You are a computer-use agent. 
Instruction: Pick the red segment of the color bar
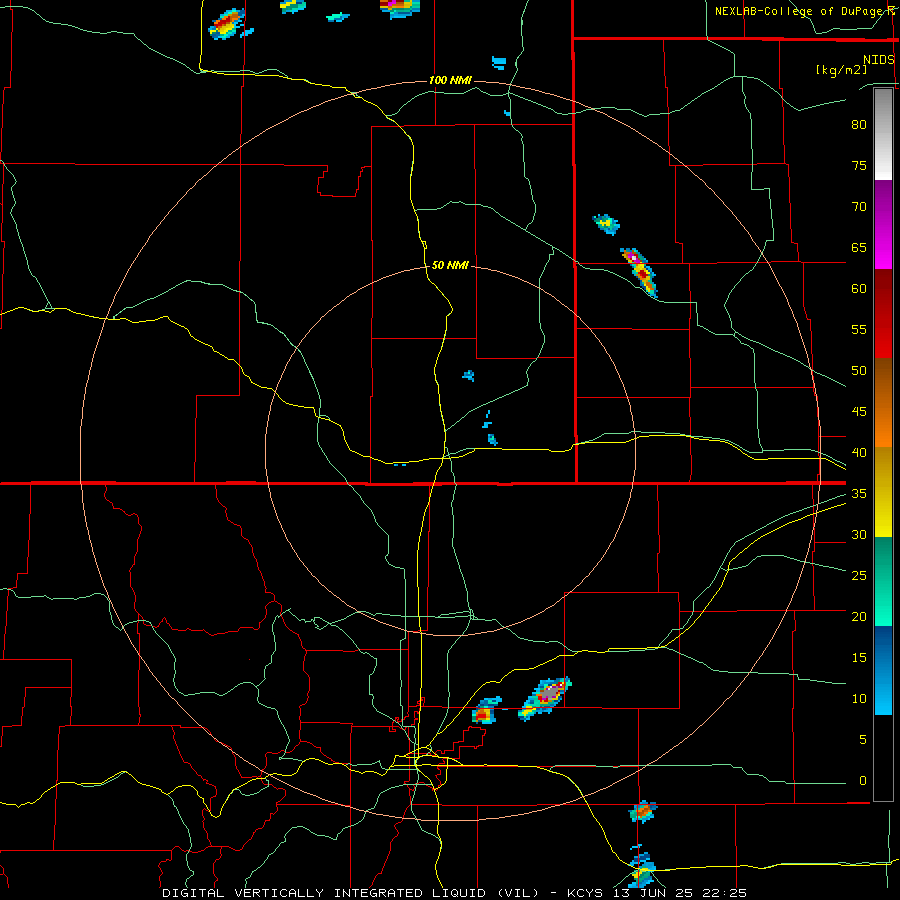tap(883, 314)
